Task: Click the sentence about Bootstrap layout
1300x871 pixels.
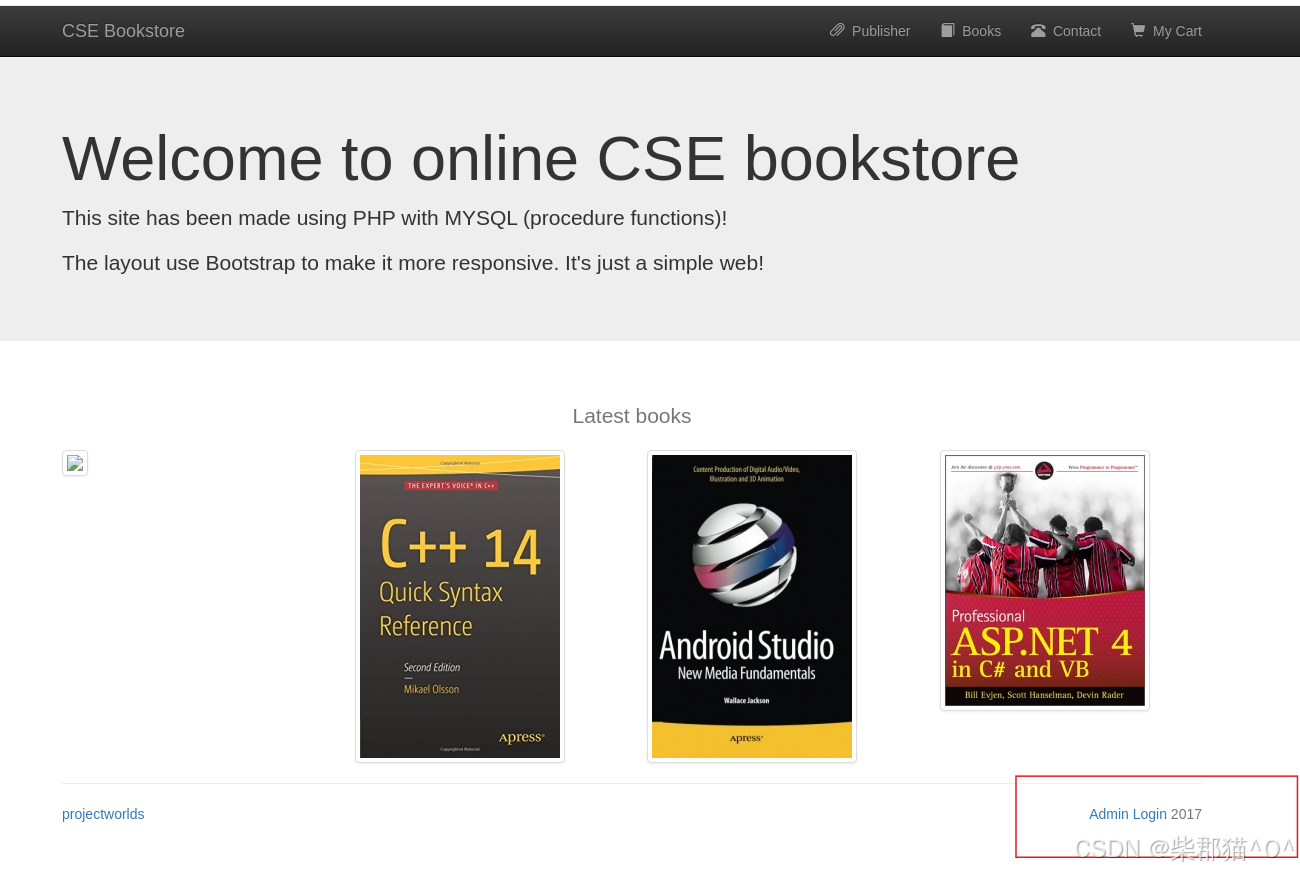Action: pyautogui.click(x=413, y=263)
